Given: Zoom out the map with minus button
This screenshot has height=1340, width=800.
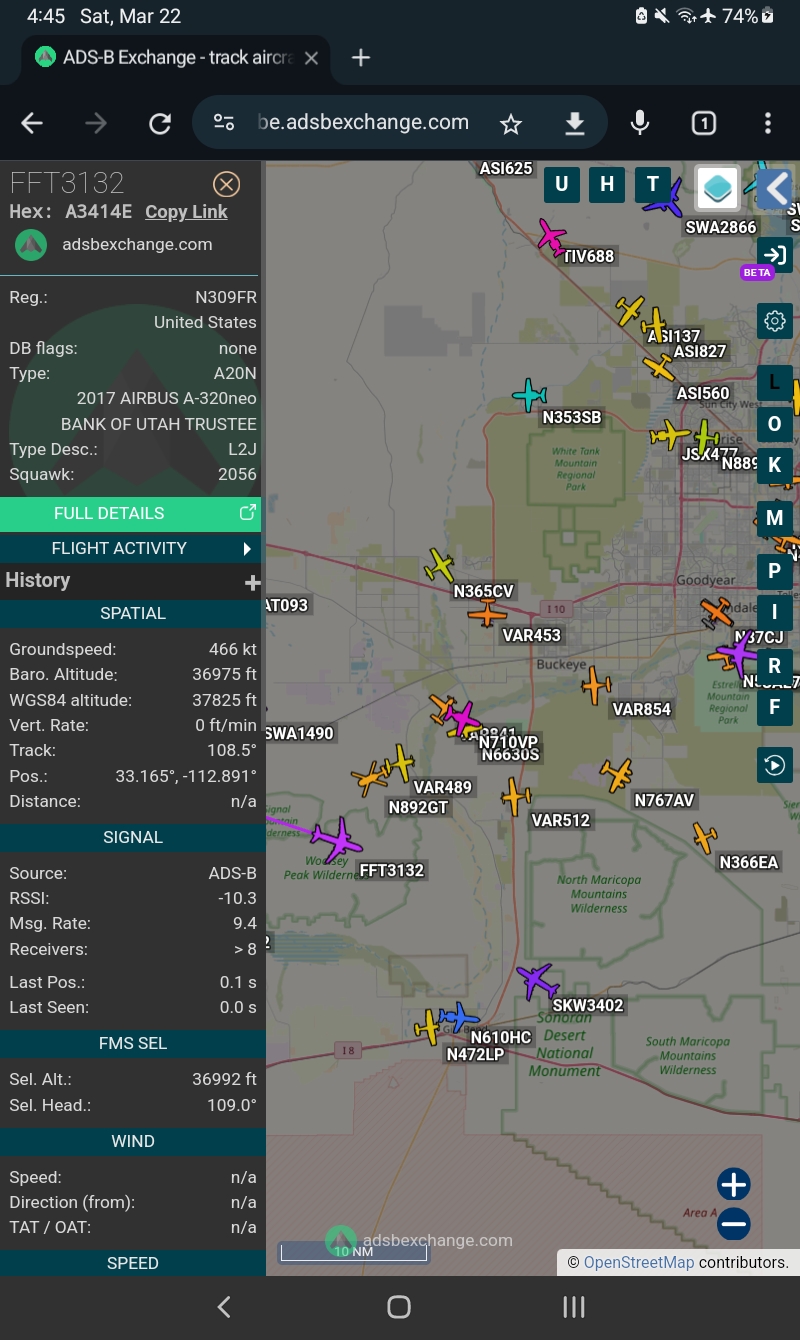Looking at the screenshot, I should click(734, 1224).
